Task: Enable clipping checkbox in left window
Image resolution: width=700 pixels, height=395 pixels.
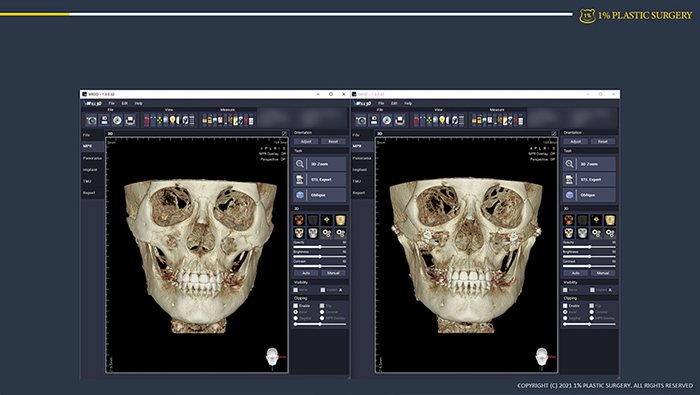Action: pos(296,306)
